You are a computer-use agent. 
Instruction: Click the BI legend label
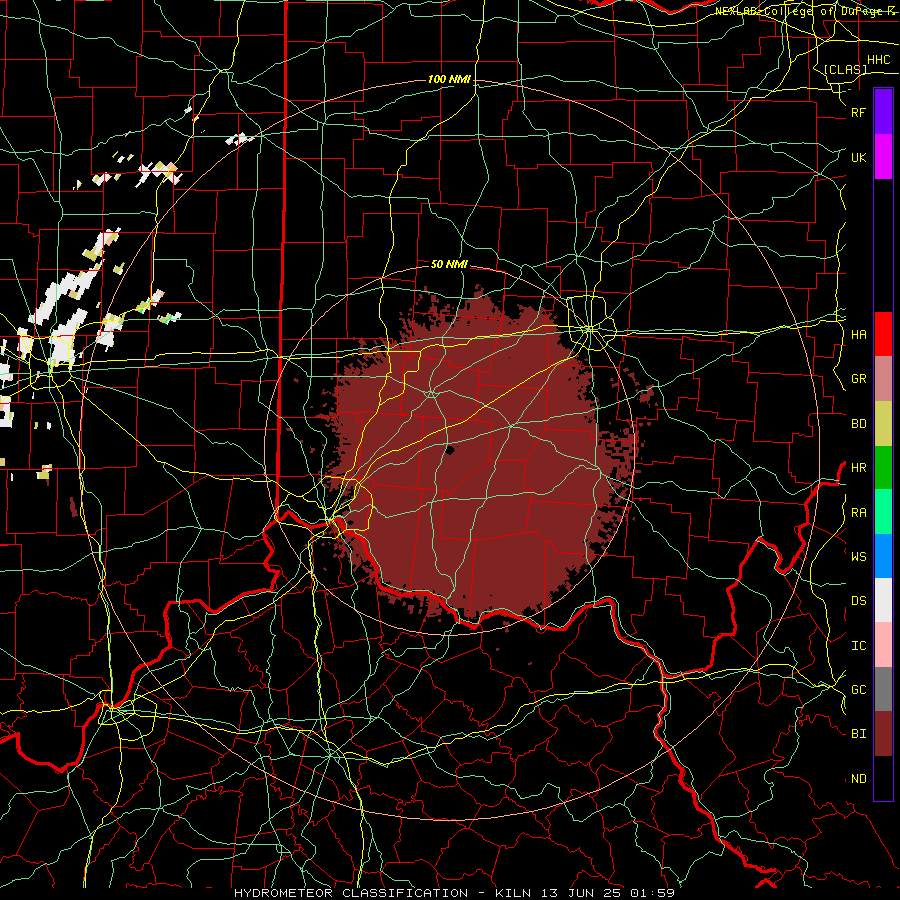(x=858, y=734)
